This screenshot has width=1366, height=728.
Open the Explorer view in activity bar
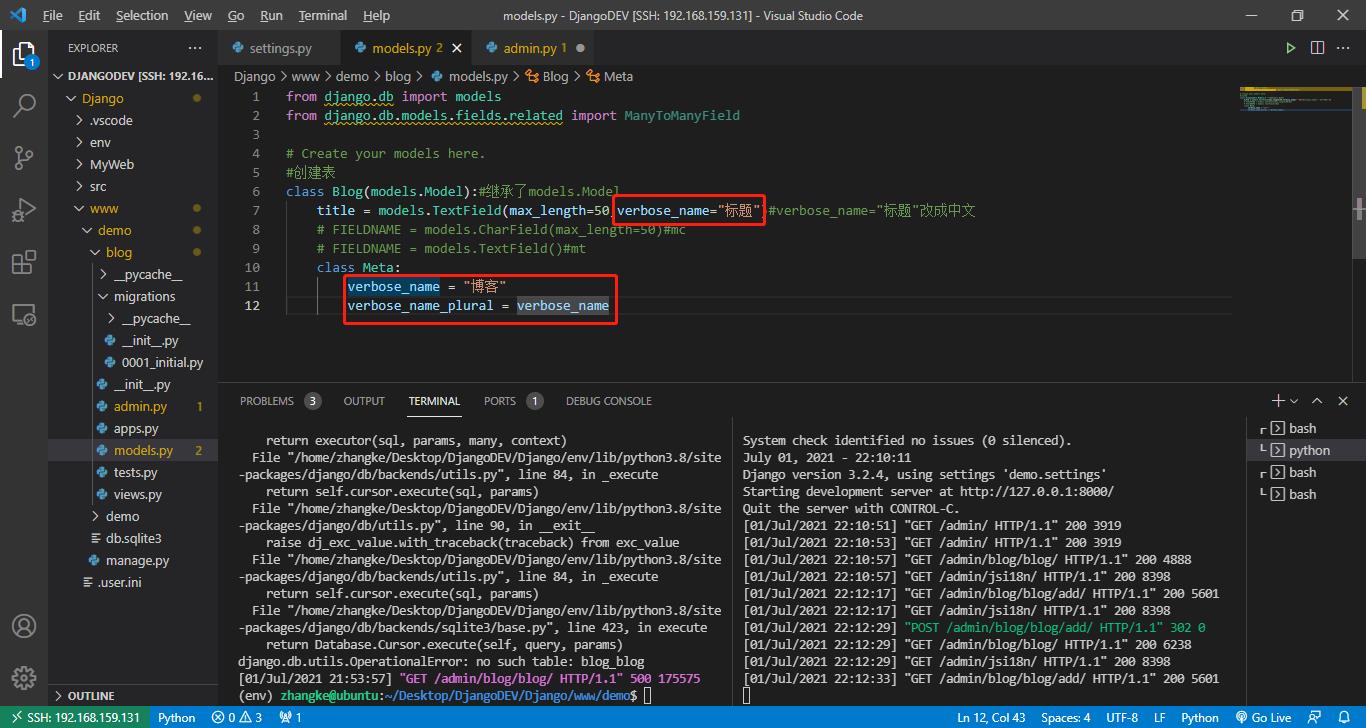24,53
